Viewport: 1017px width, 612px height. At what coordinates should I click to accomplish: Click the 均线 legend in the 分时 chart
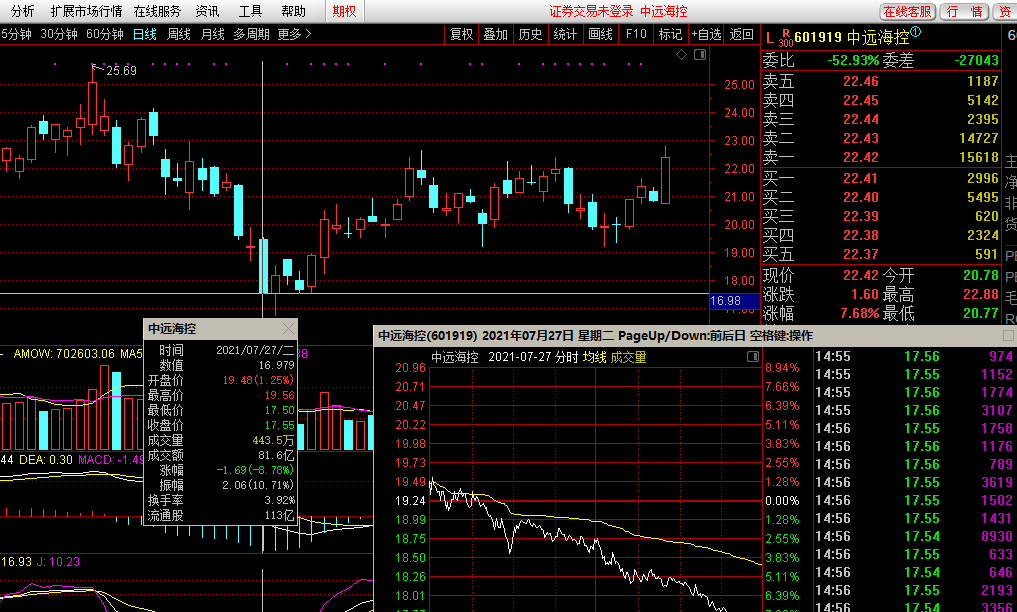[594, 357]
